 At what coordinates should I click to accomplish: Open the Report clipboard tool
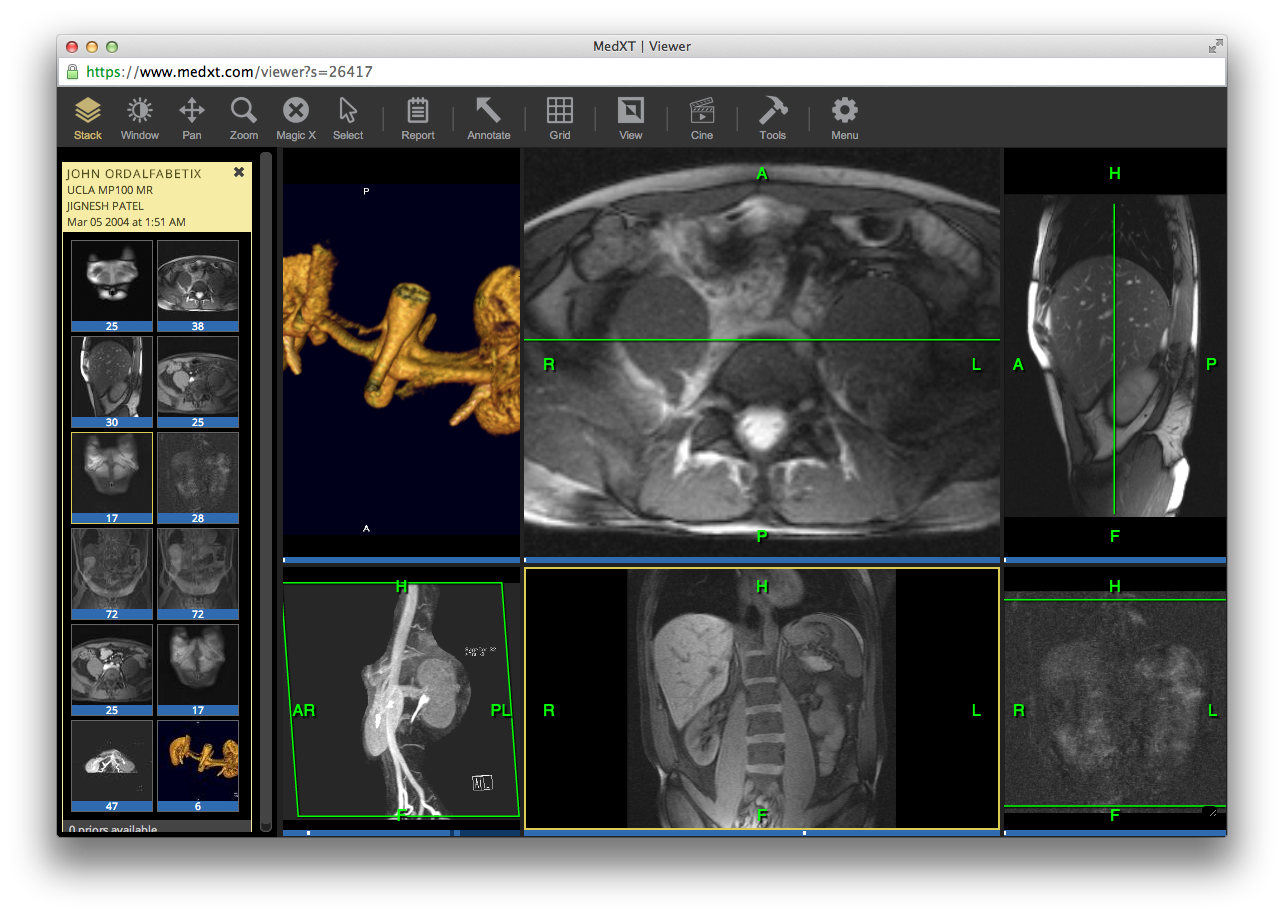(418, 118)
